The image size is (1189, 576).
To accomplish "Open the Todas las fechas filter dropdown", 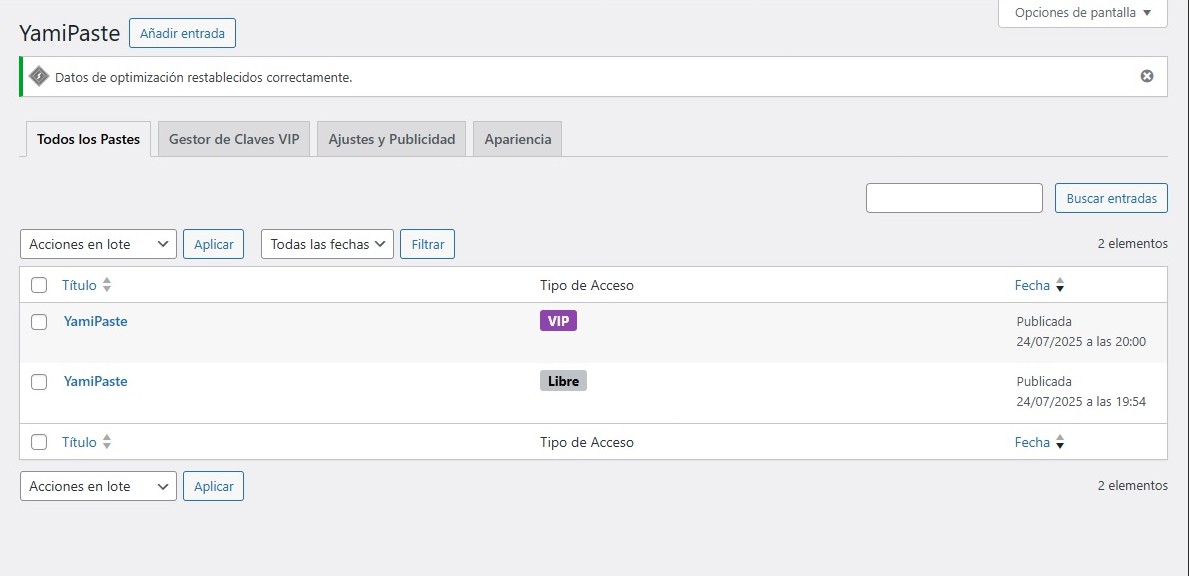I will [327, 244].
